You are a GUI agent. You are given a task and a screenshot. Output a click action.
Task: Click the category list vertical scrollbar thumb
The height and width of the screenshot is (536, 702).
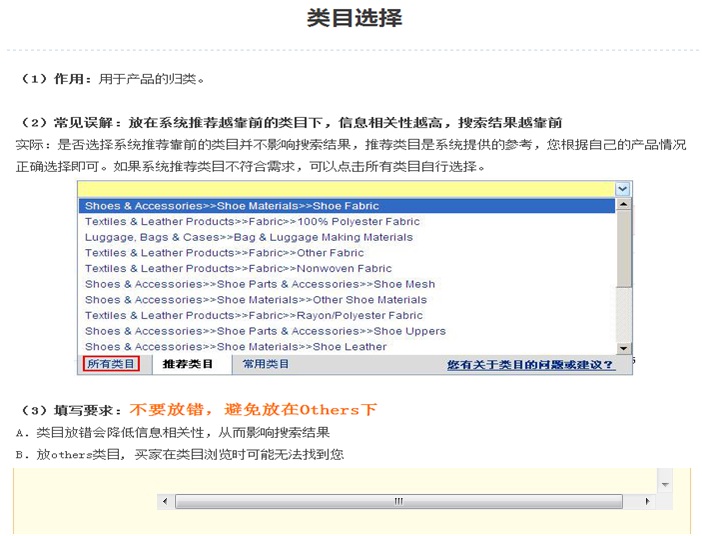(x=624, y=249)
